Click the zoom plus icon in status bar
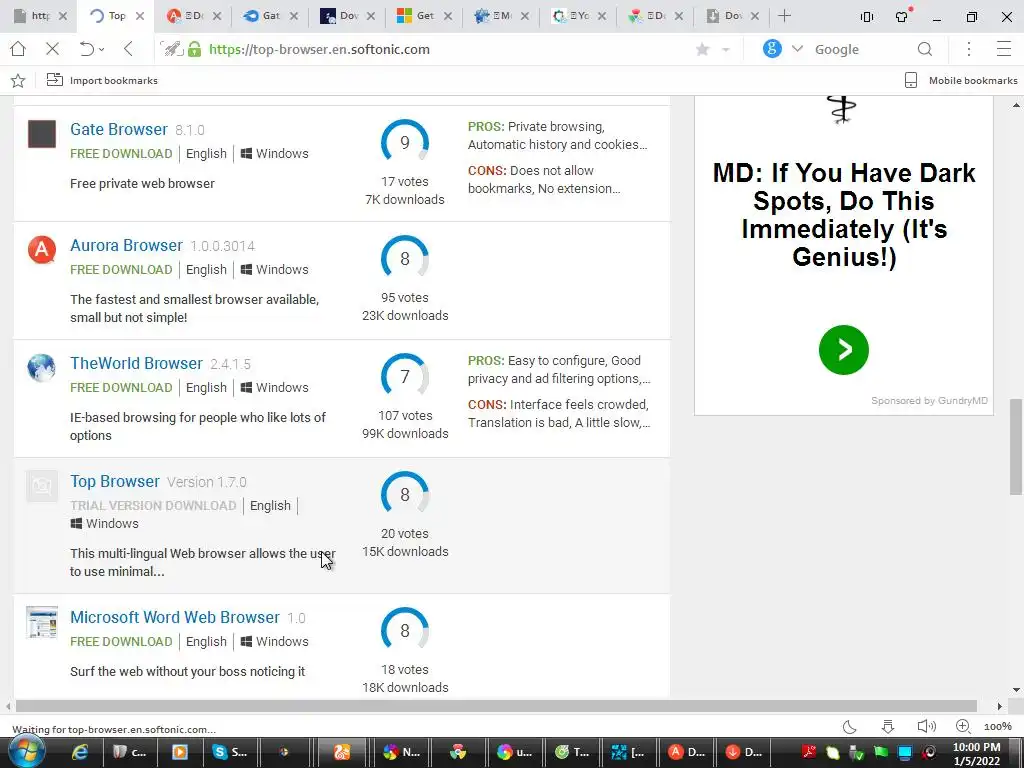Image resolution: width=1024 pixels, height=768 pixels. coord(963,726)
